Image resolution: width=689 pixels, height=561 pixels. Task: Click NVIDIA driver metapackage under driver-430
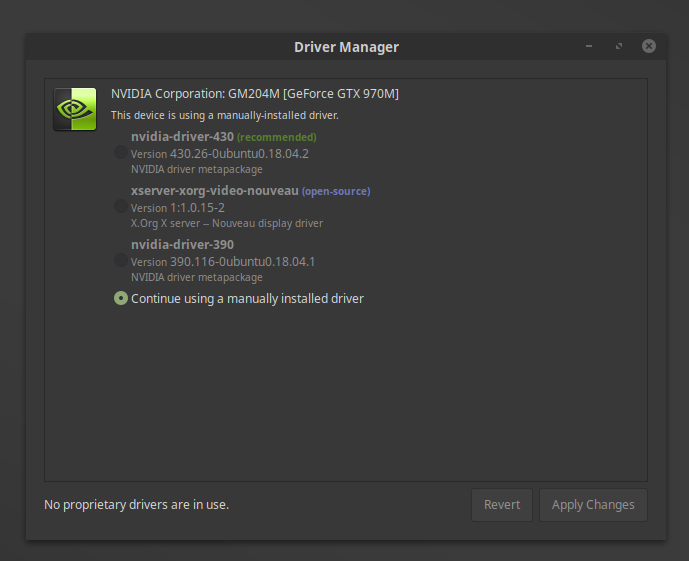click(x=197, y=169)
